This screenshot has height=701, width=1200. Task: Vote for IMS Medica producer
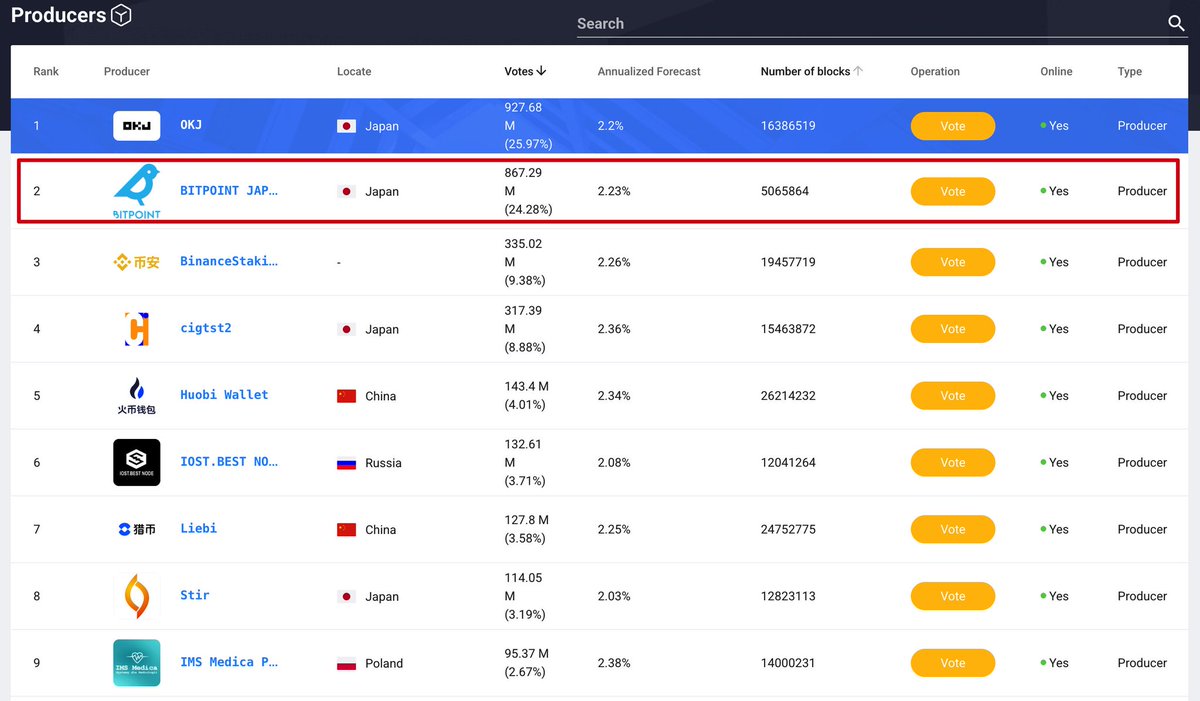coord(952,663)
